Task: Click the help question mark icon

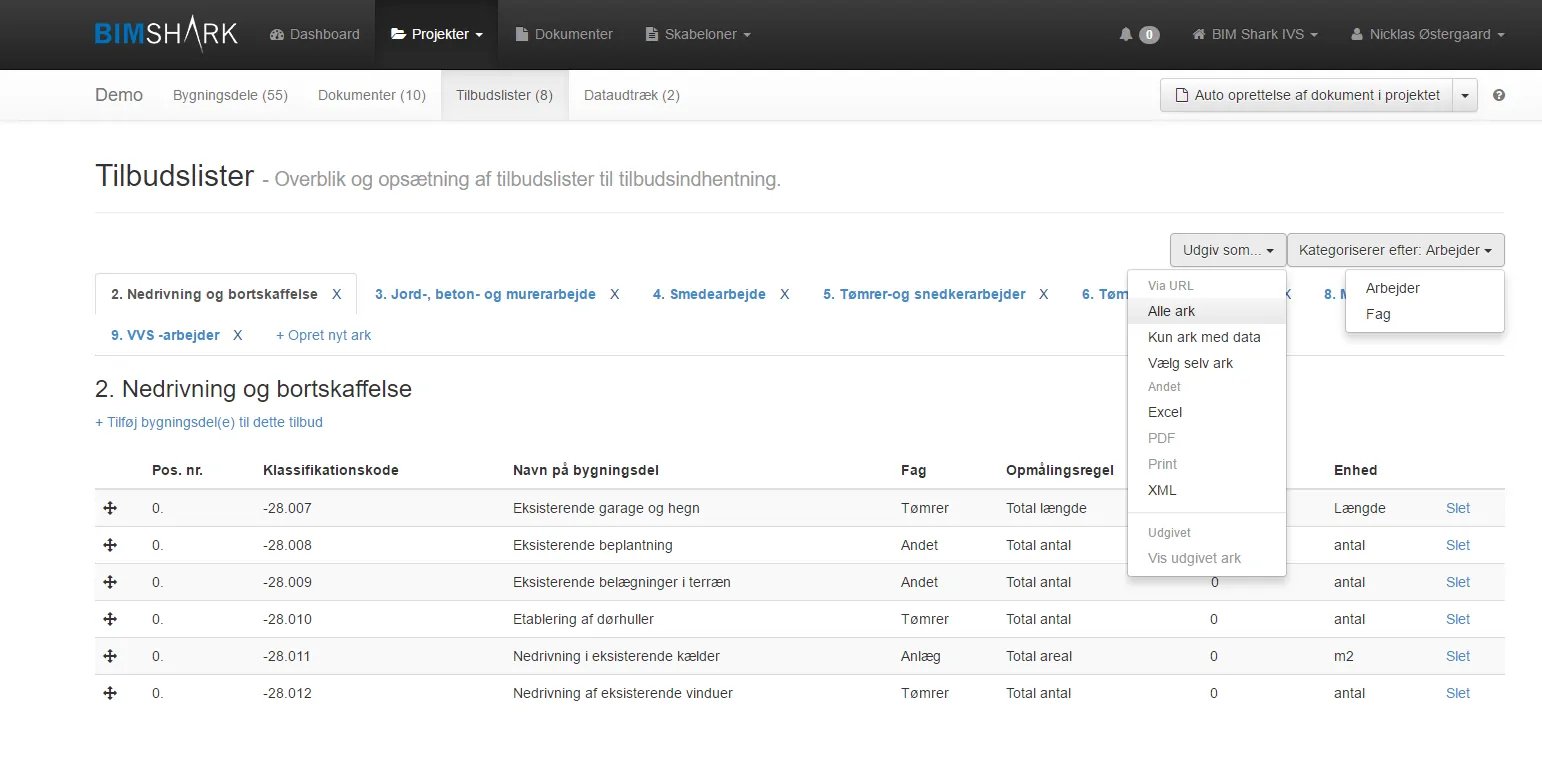Action: (1498, 96)
